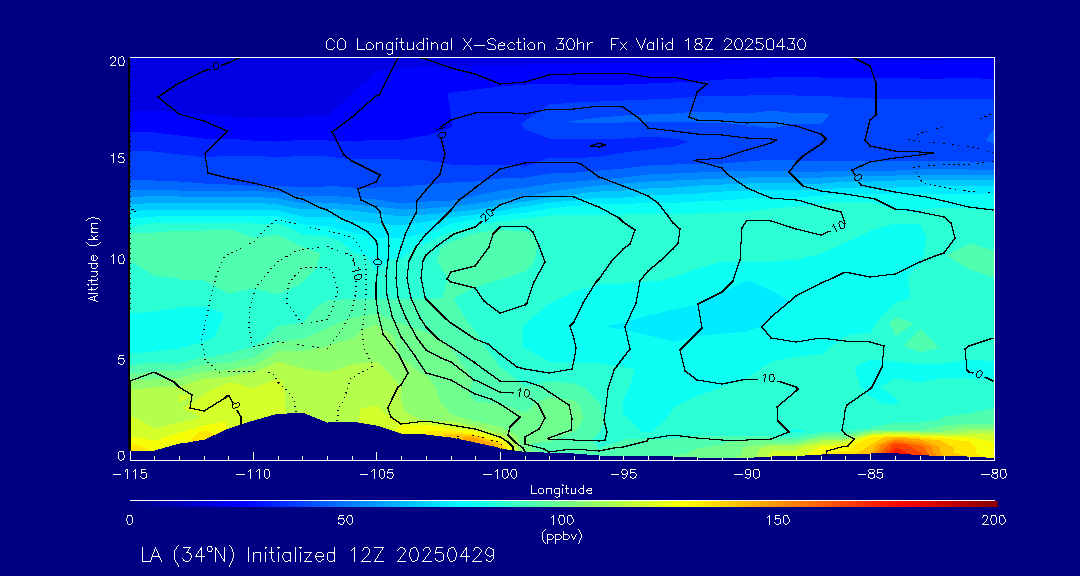Click the longitude tick label '-105'

[377, 475]
